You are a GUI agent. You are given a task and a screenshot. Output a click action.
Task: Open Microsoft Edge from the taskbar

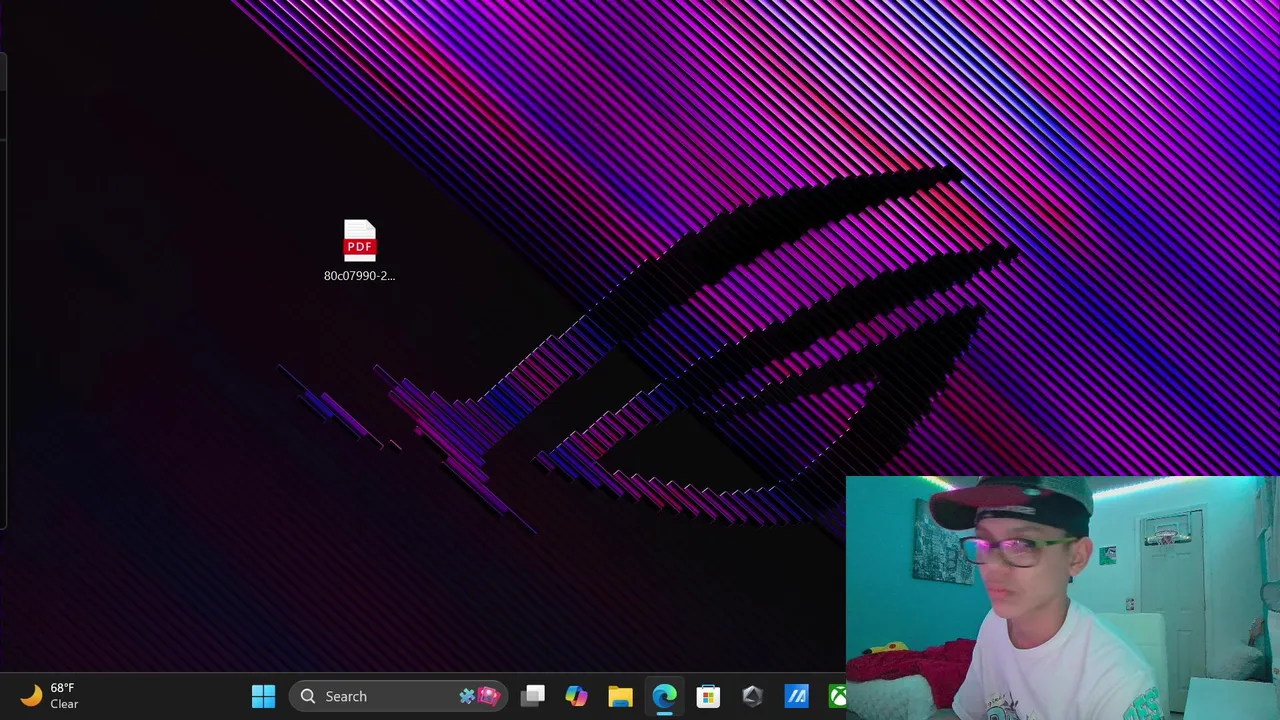point(664,696)
